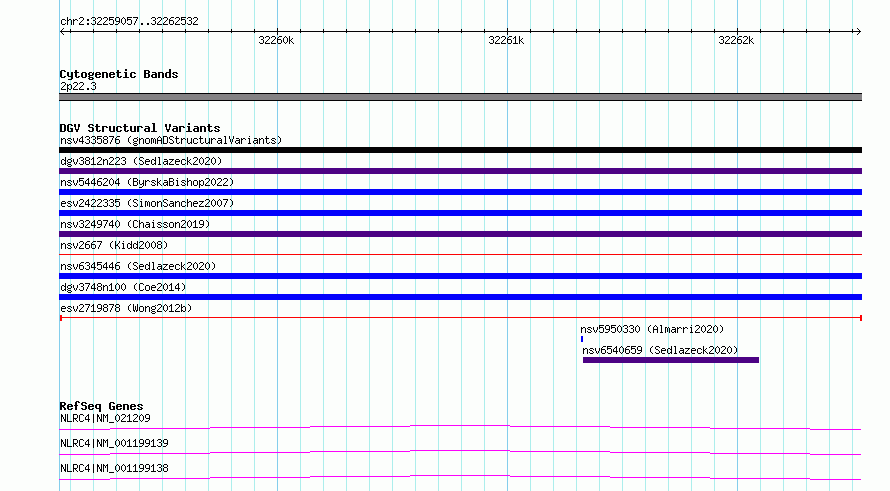
Task: Click the RefSeq Genes track heading
Action: [x=101, y=406]
